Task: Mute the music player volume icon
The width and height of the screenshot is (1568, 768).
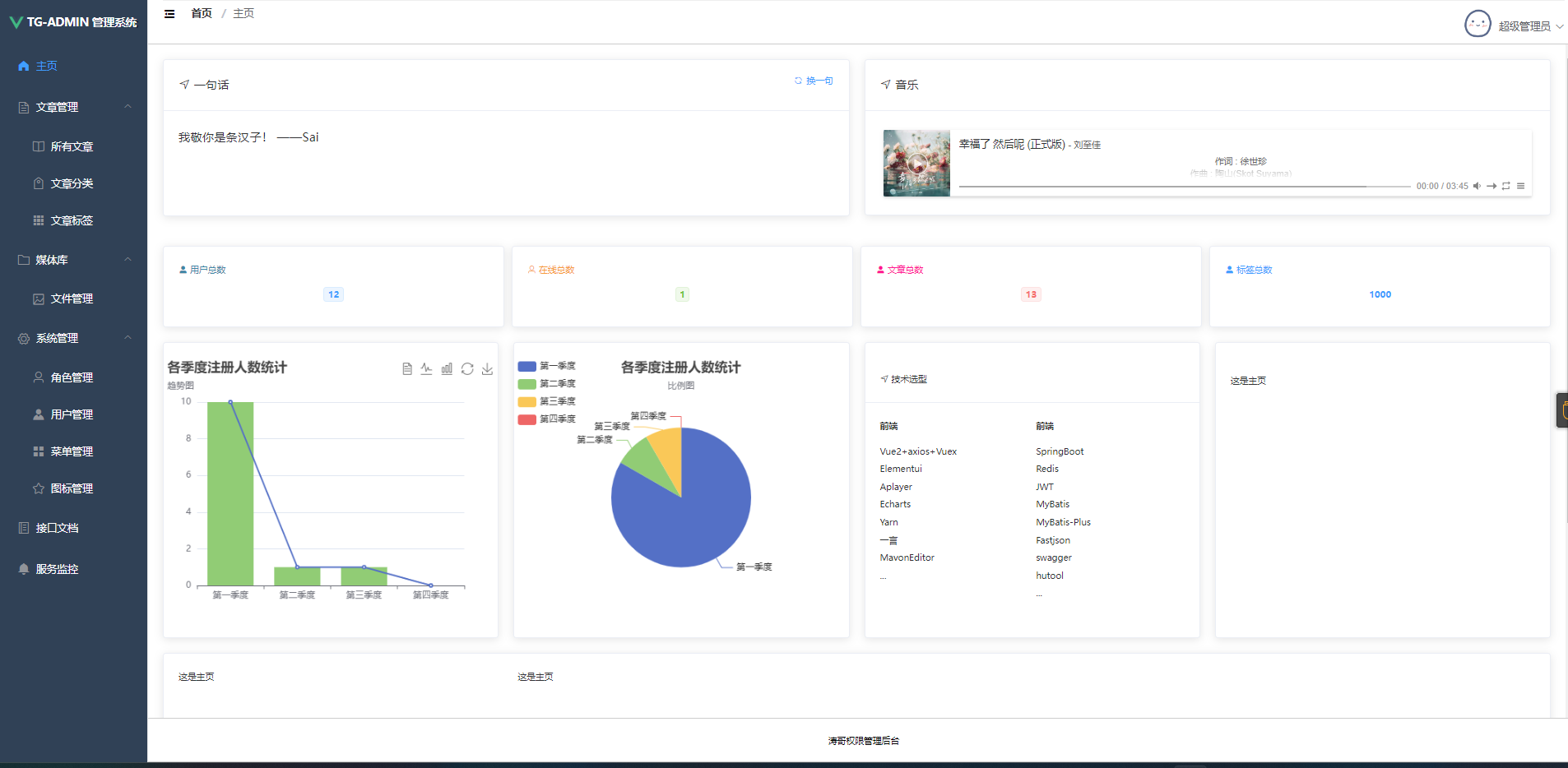Action: coord(1477,186)
